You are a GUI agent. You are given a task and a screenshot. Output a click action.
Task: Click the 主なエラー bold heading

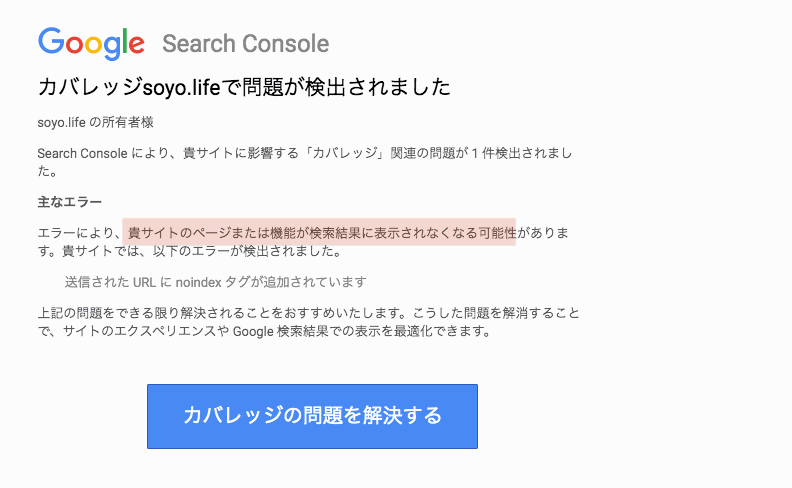[70, 202]
